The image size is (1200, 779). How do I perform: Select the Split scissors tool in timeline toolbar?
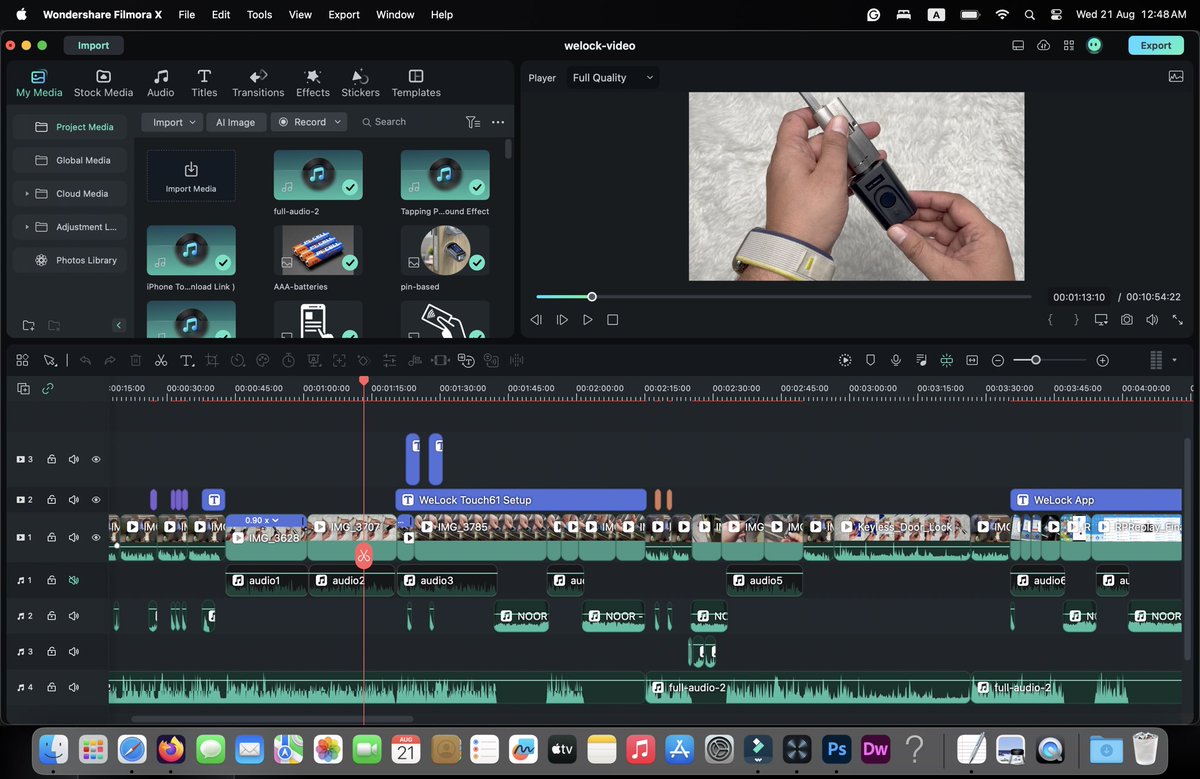pos(161,360)
